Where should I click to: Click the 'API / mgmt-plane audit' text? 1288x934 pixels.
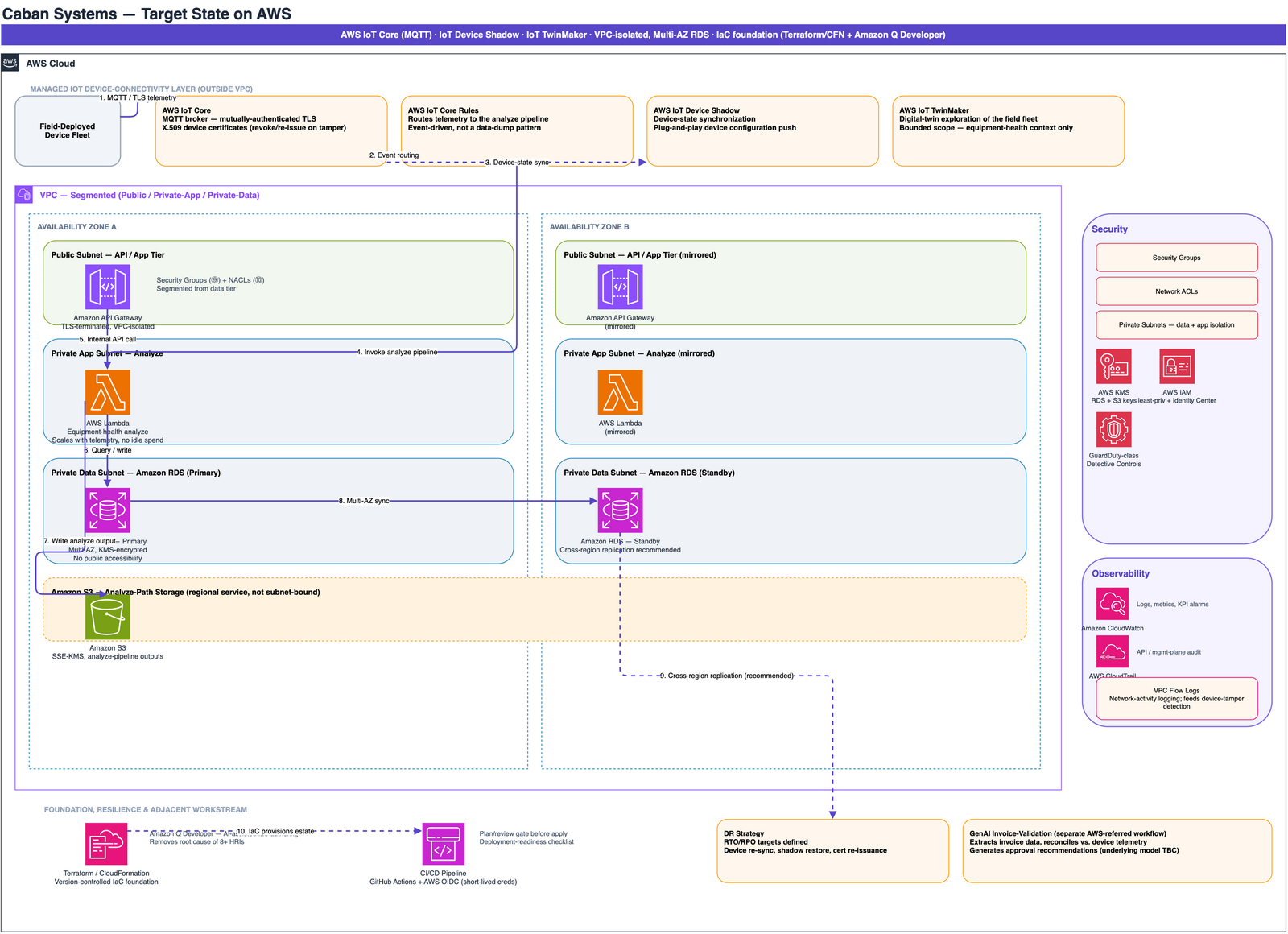pos(1168,652)
